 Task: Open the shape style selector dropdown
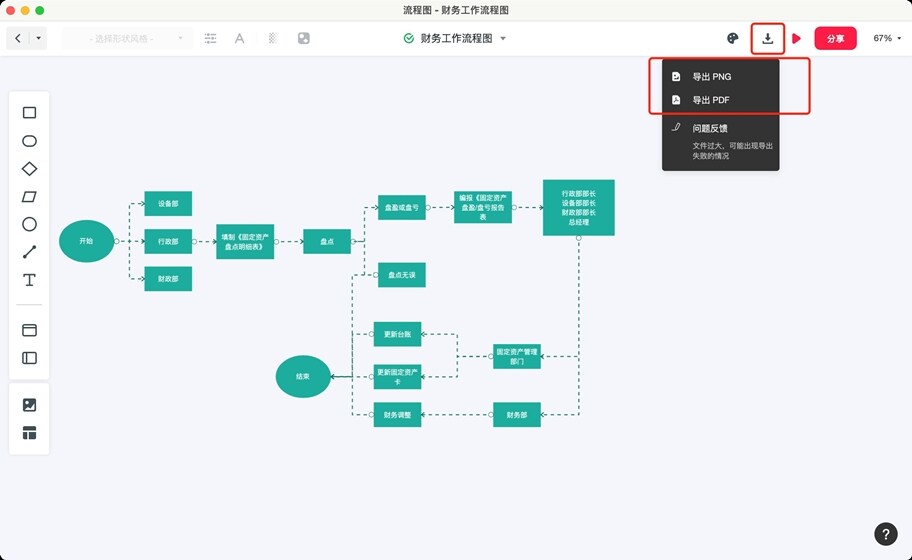pyautogui.click(x=127, y=38)
